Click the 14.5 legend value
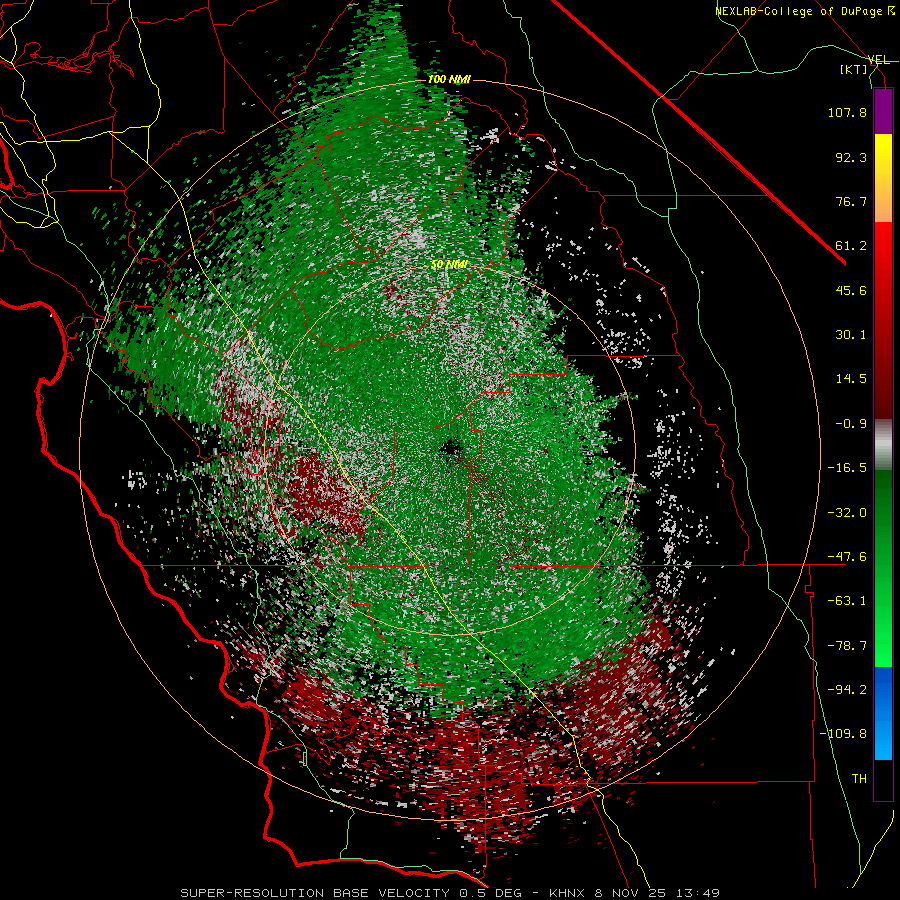Viewport: 900px width, 900px height. click(x=851, y=379)
